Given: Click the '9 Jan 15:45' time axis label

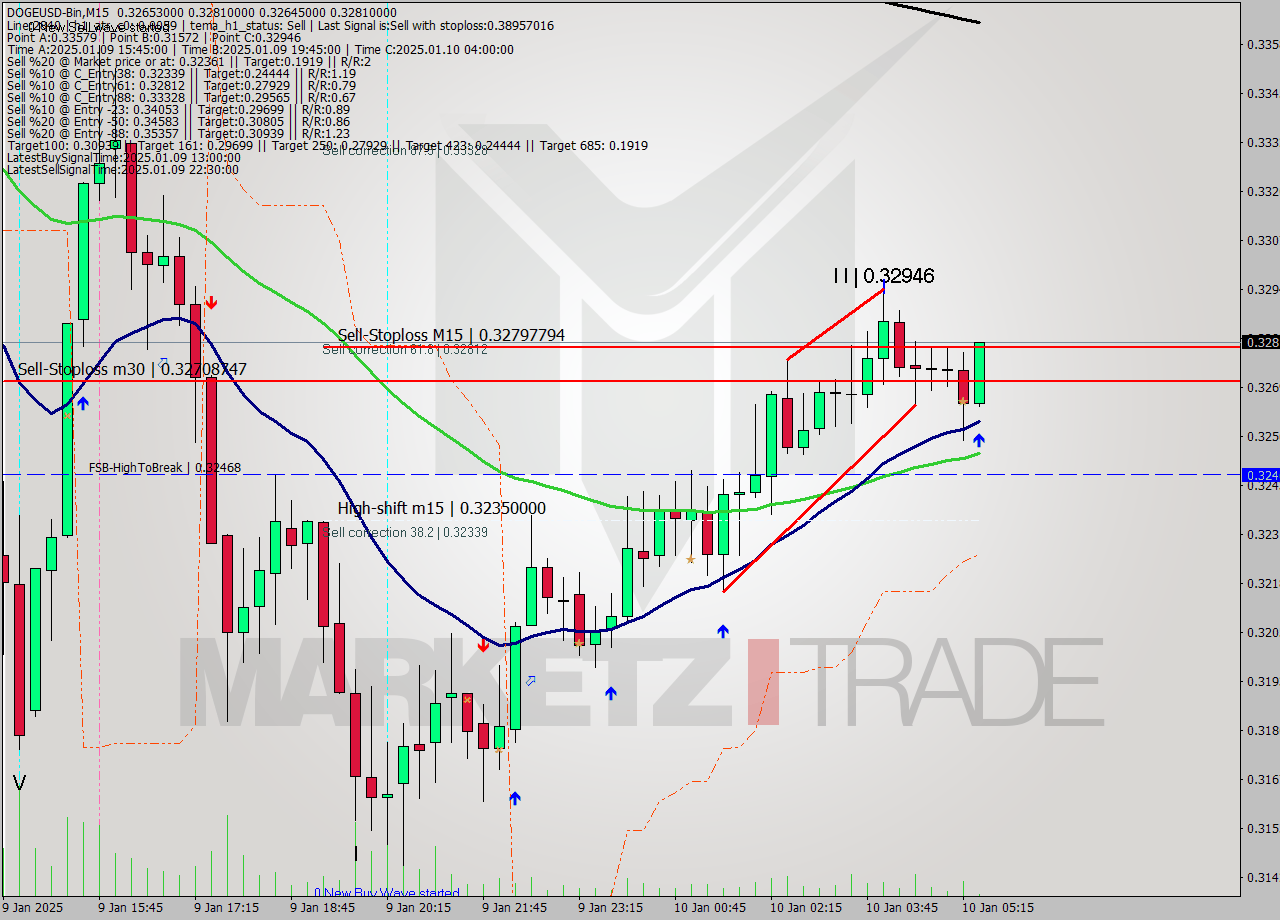Looking at the screenshot, I should coord(131,908).
